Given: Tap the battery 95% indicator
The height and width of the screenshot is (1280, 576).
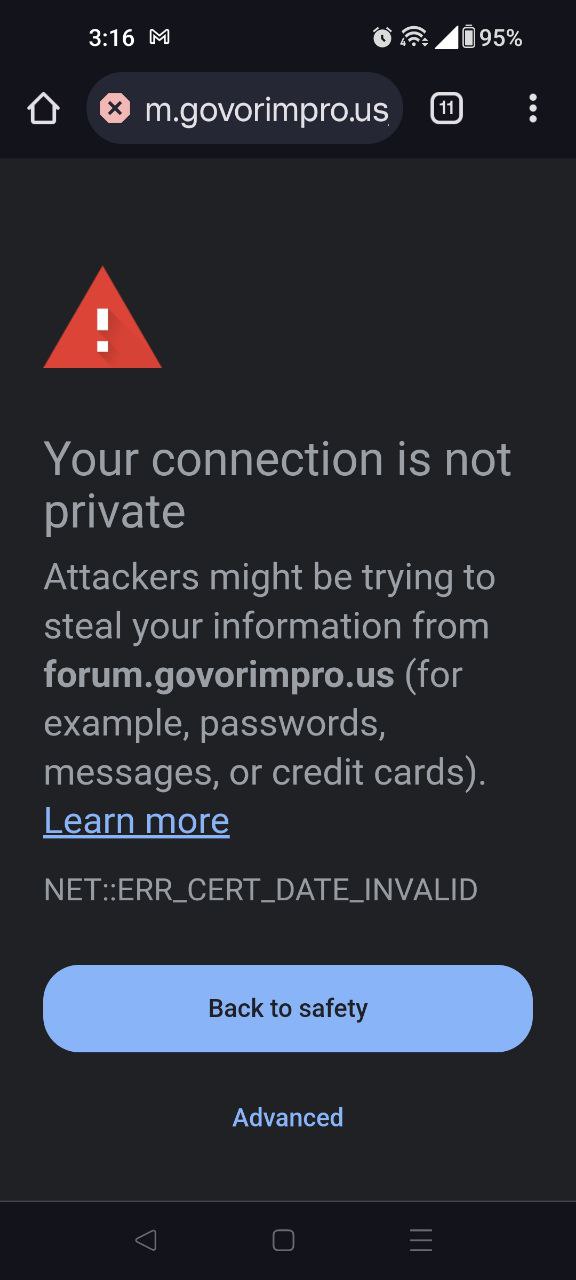Looking at the screenshot, I should 491,38.
